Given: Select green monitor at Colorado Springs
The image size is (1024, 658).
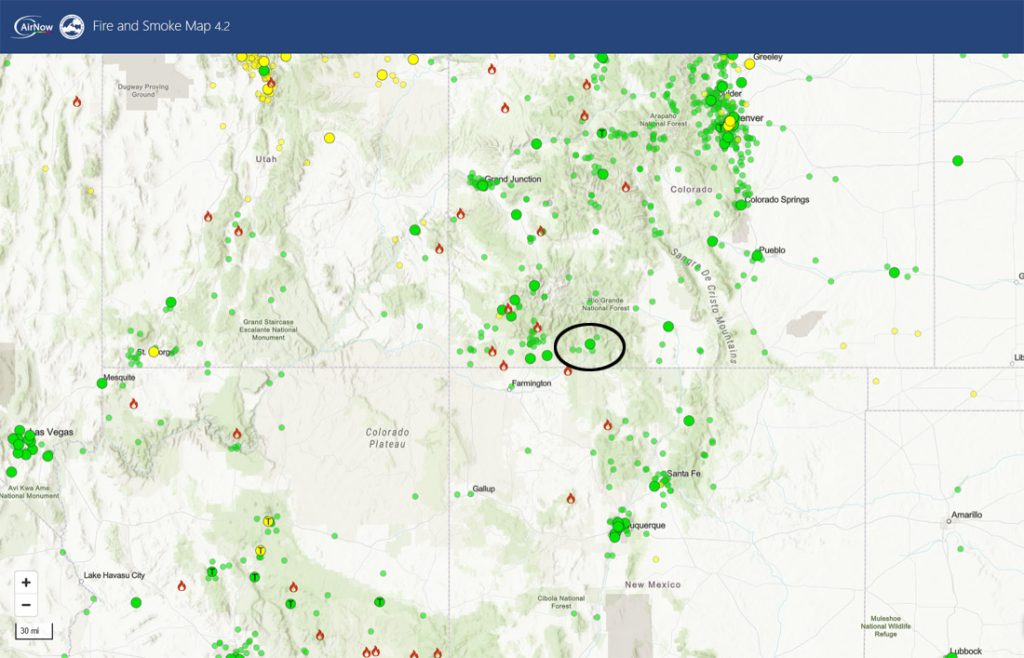Looking at the screenshot, I should click(741, 204).
